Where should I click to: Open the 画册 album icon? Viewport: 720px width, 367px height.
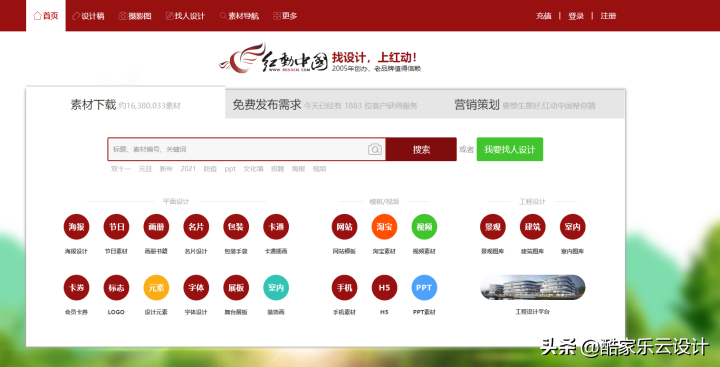click(156, 227)
